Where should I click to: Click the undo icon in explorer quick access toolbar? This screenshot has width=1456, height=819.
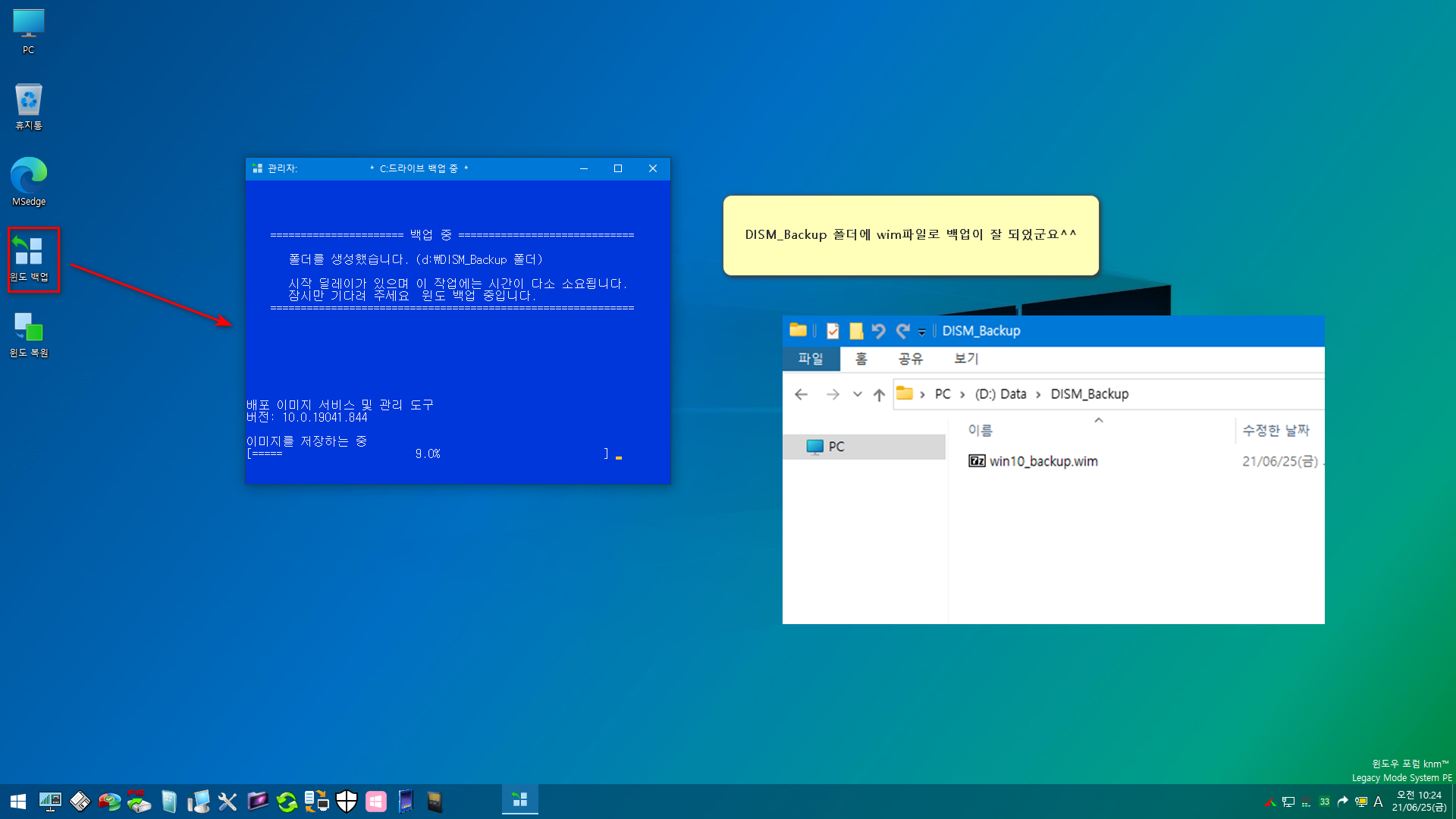point(878,331)
